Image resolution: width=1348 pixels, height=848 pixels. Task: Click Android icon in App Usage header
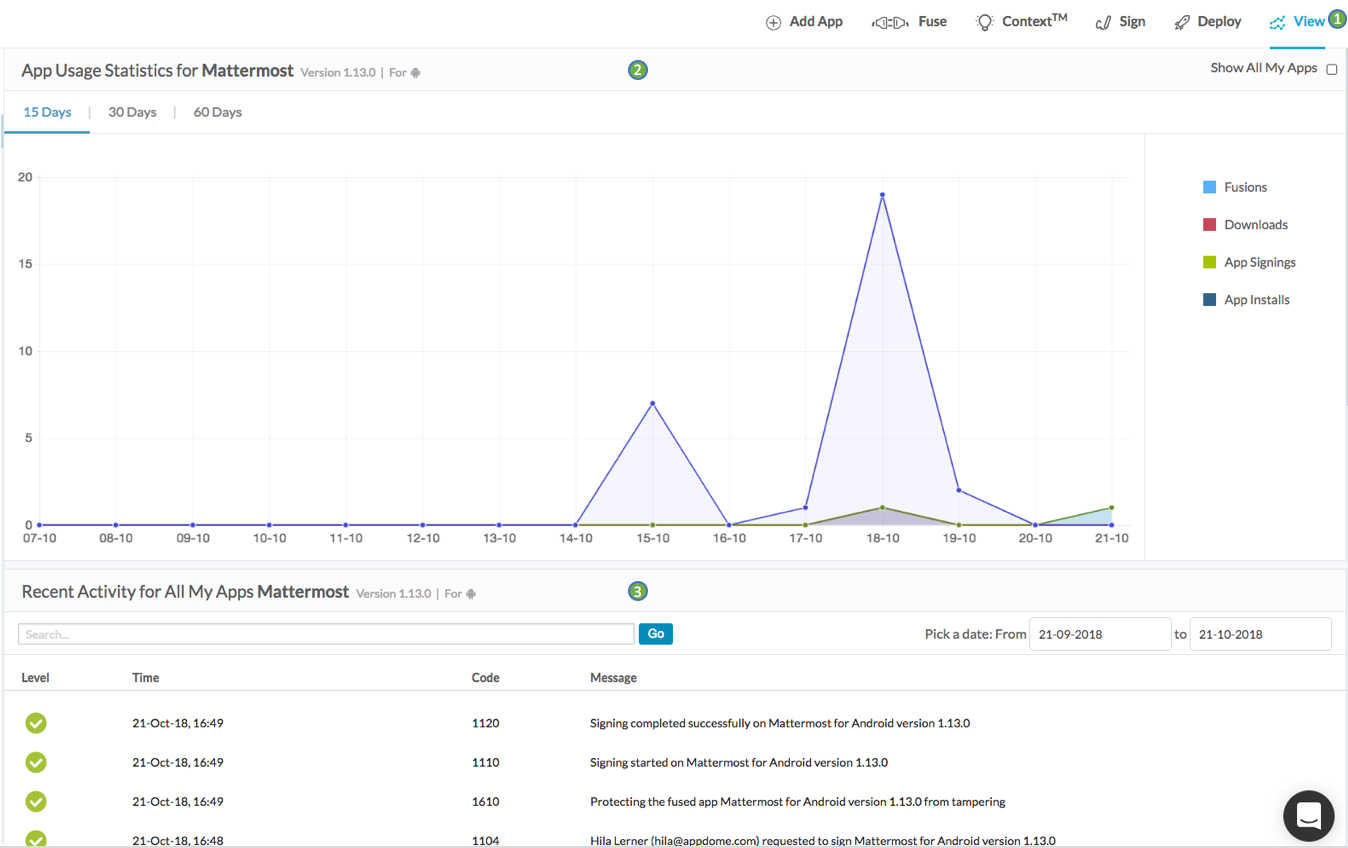[x=416, y=73]
